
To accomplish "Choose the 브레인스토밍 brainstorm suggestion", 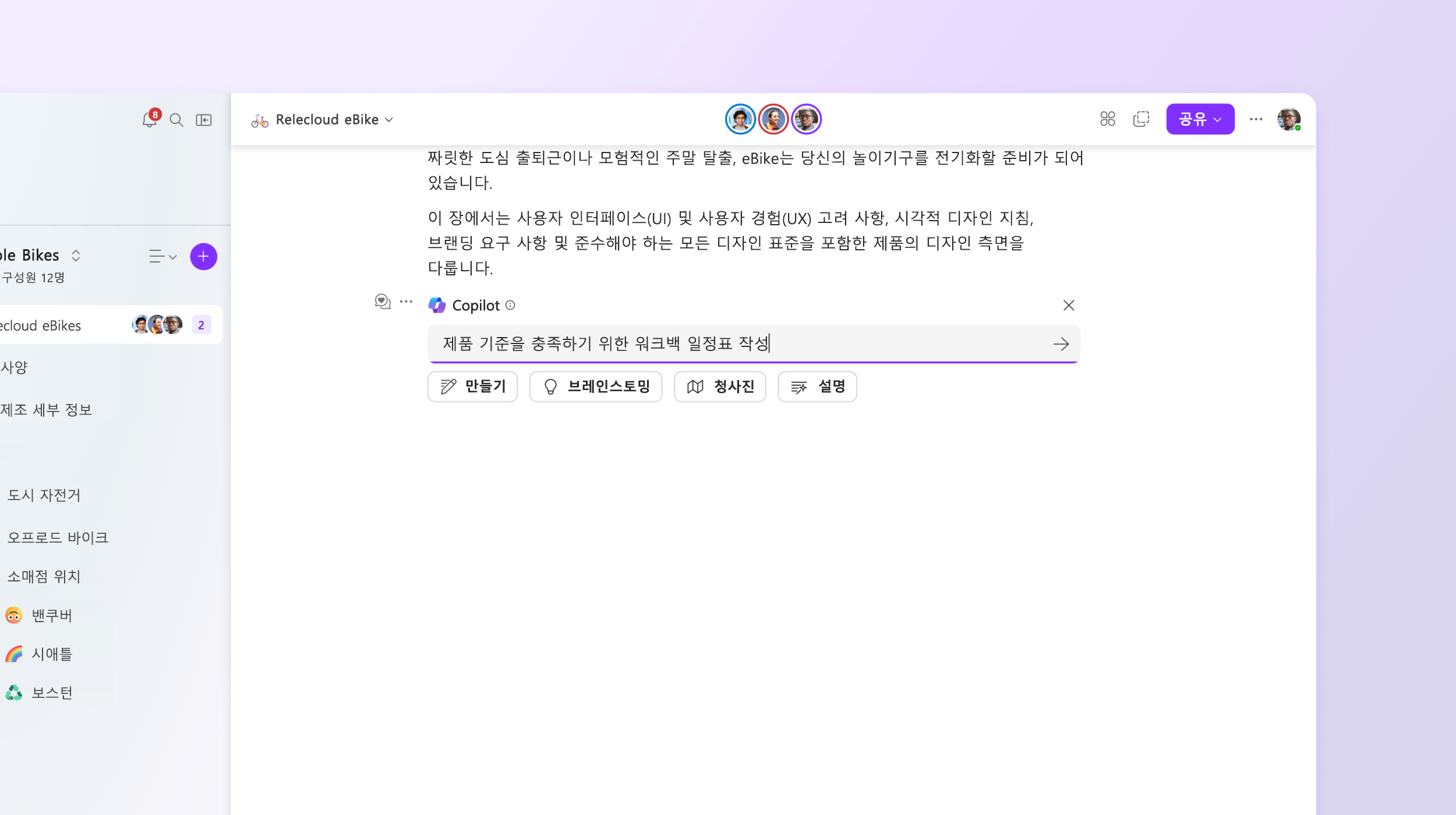I will tap(595, 387).
